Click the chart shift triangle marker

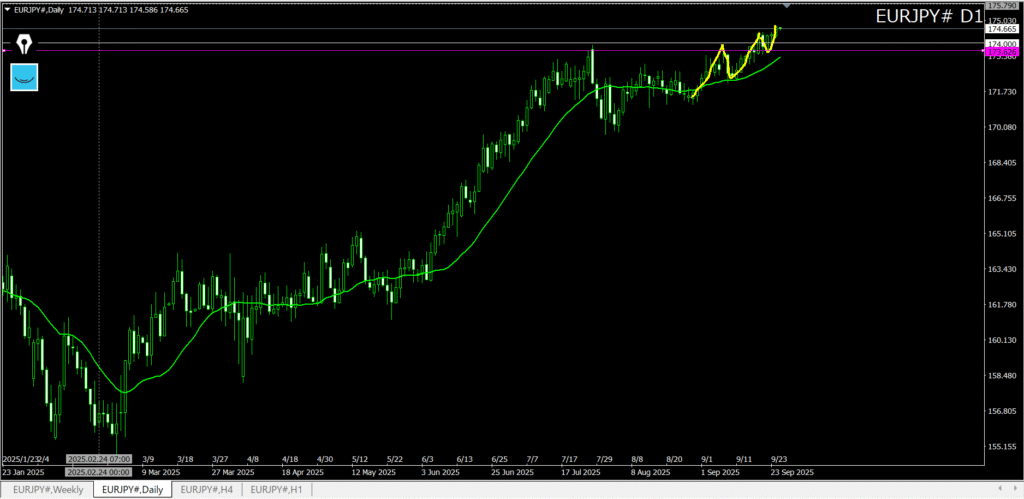click(788, 6)
